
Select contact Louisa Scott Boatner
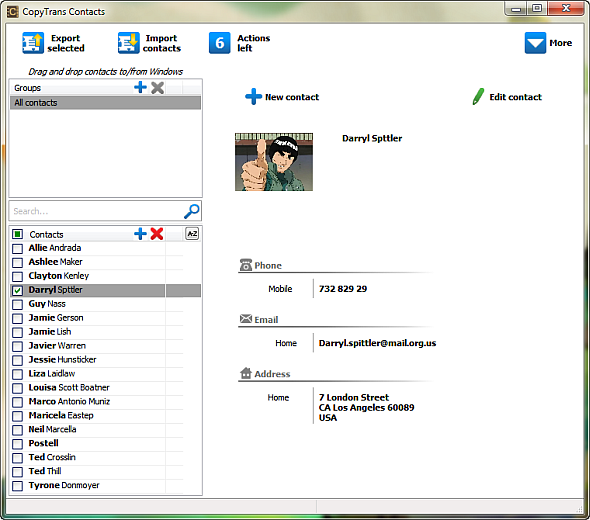point(69,388)
